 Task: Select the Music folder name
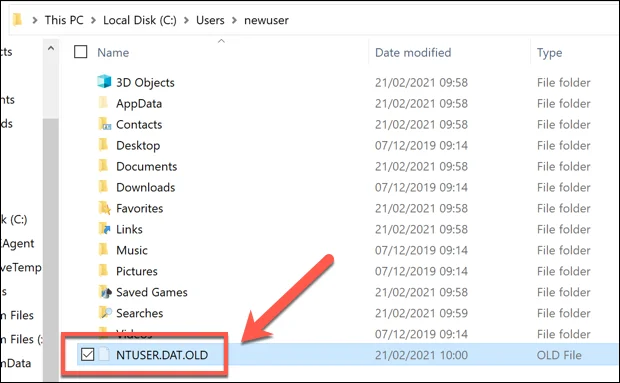pyautogui.click(x=132, y=250)
